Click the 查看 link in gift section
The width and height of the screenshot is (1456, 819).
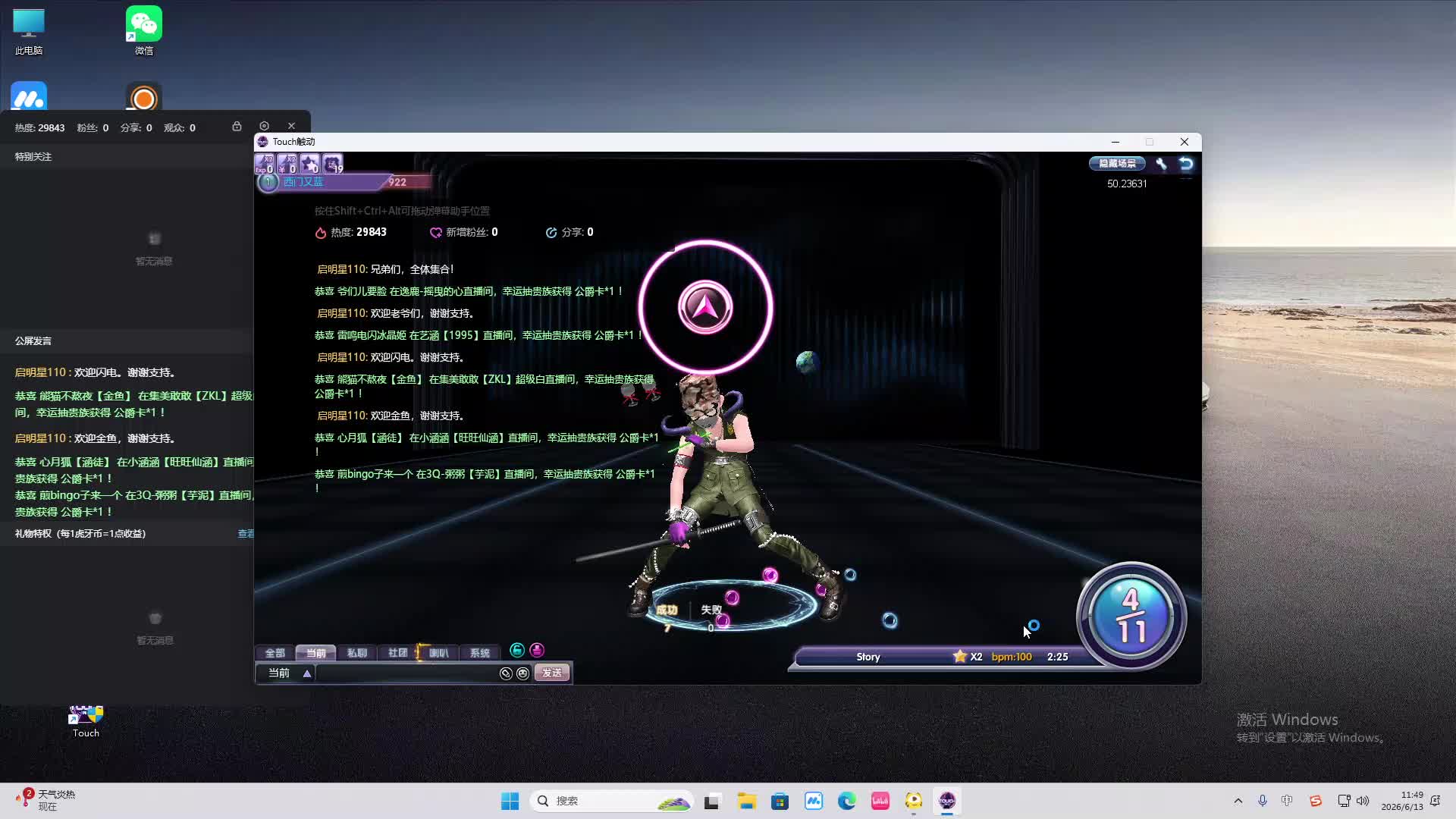click(246, 534)
